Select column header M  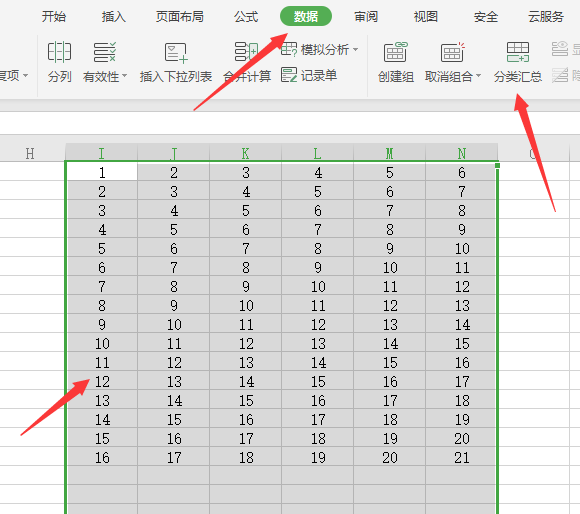[390, 153]
